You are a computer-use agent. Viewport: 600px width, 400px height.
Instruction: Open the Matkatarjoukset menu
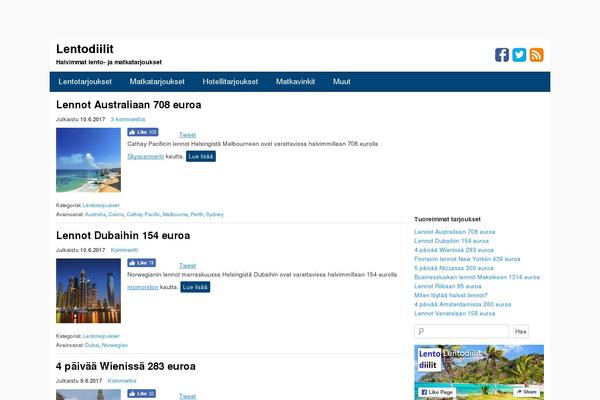coord(157,82)
